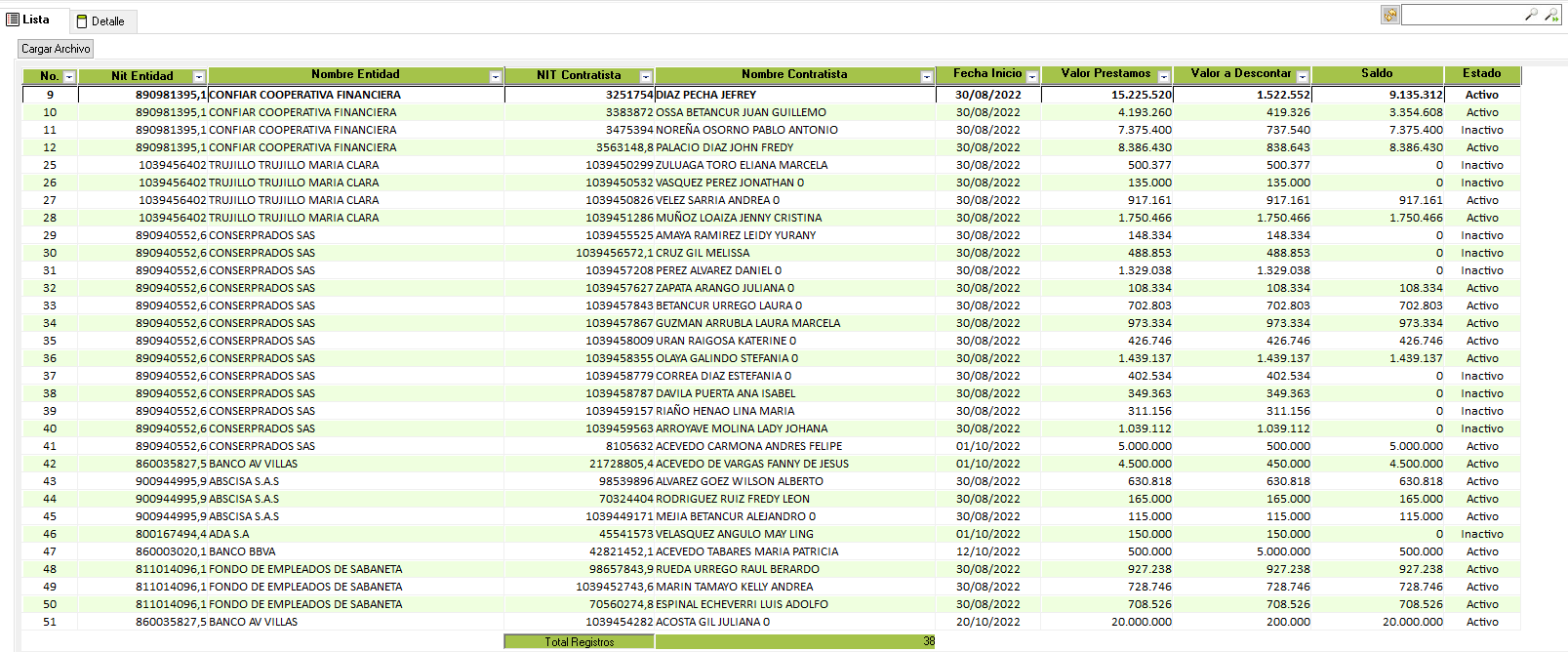Switch to the Detalle tab

[x=101, y=20]
